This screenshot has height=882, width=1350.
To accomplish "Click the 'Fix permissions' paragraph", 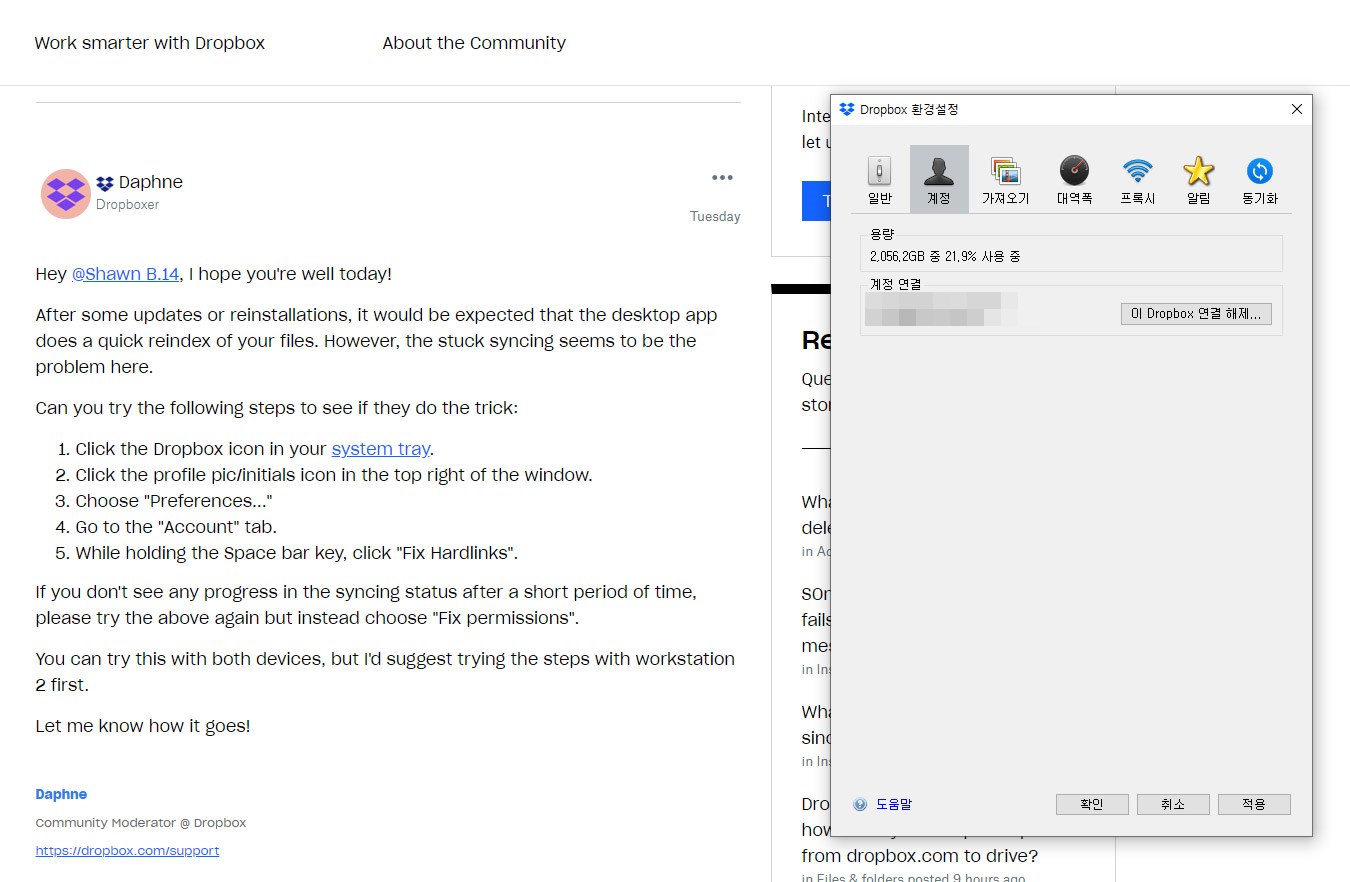I will click(x=366, y=605).
